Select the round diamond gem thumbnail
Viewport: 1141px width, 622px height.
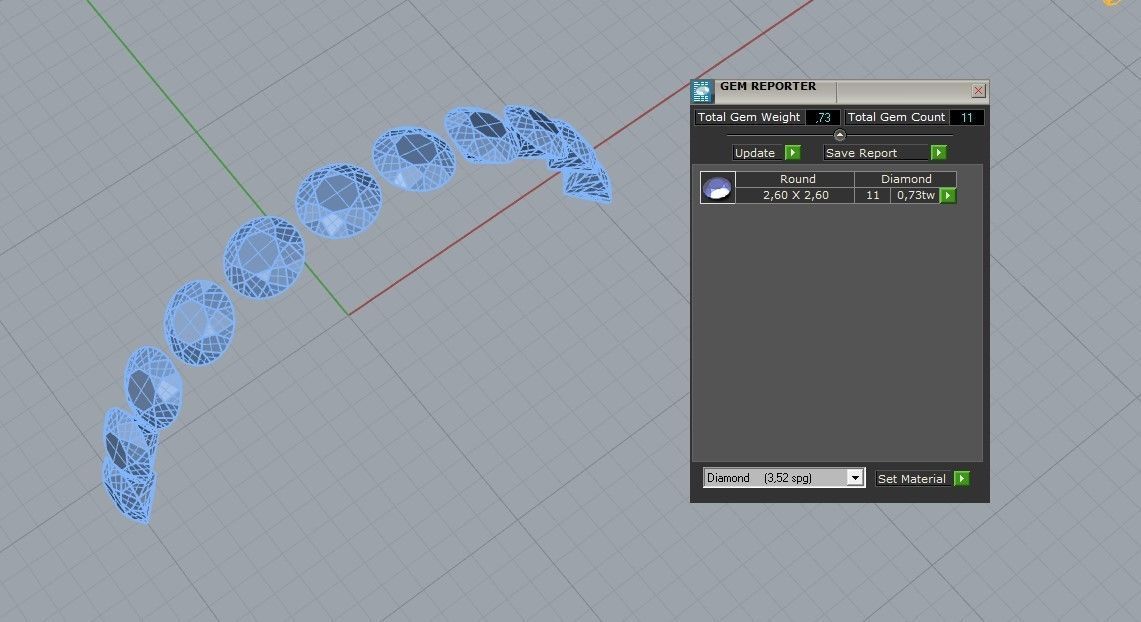pos(717,188)
